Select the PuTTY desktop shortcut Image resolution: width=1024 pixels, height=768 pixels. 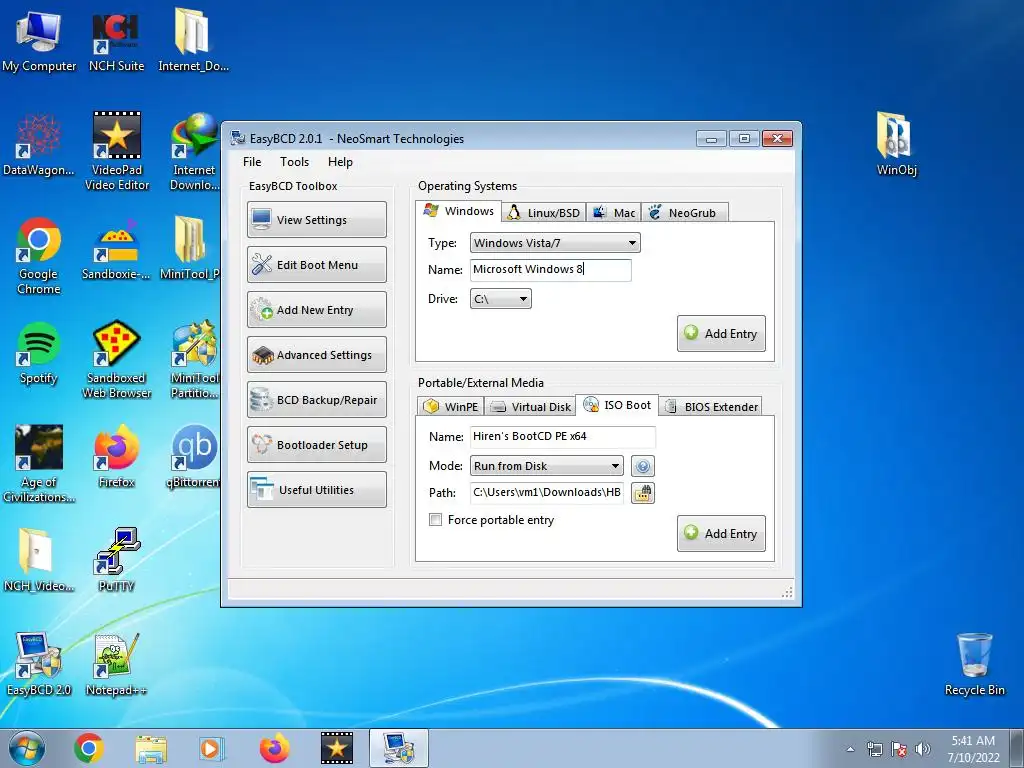(116, 560)
